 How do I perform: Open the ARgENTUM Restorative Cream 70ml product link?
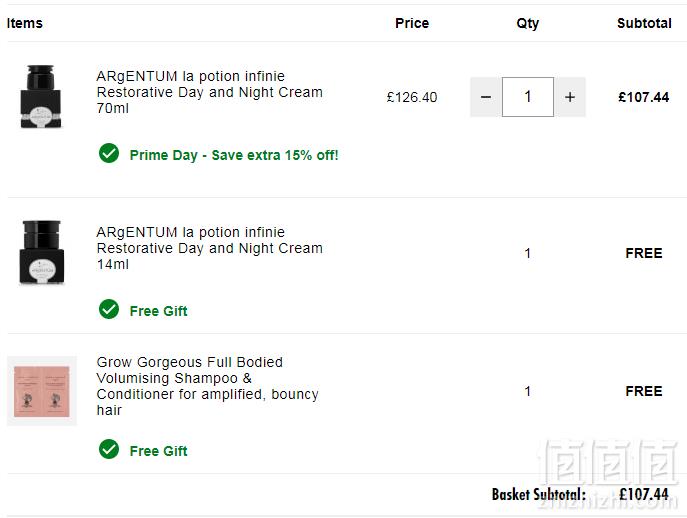[209, 92]
